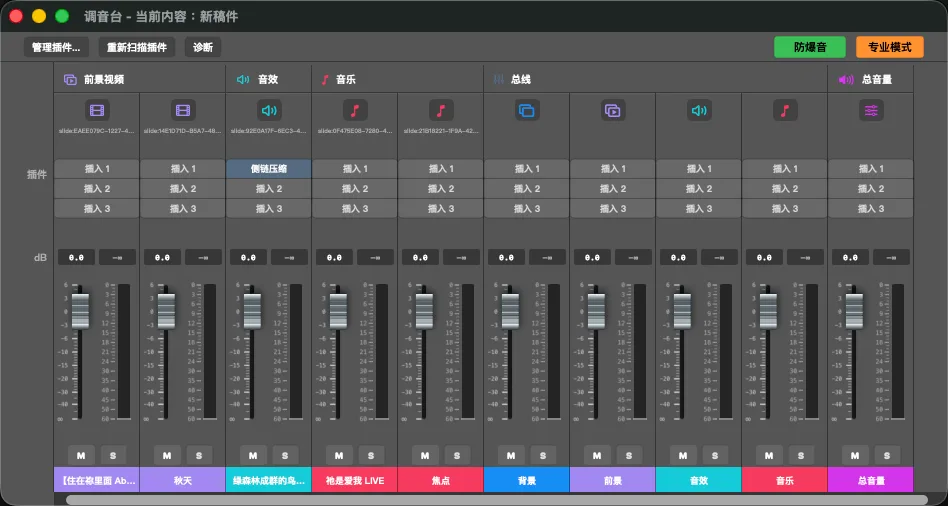
Task: Open 插入 1 slot on 音效 bus
Action: [x=699, y=169]
